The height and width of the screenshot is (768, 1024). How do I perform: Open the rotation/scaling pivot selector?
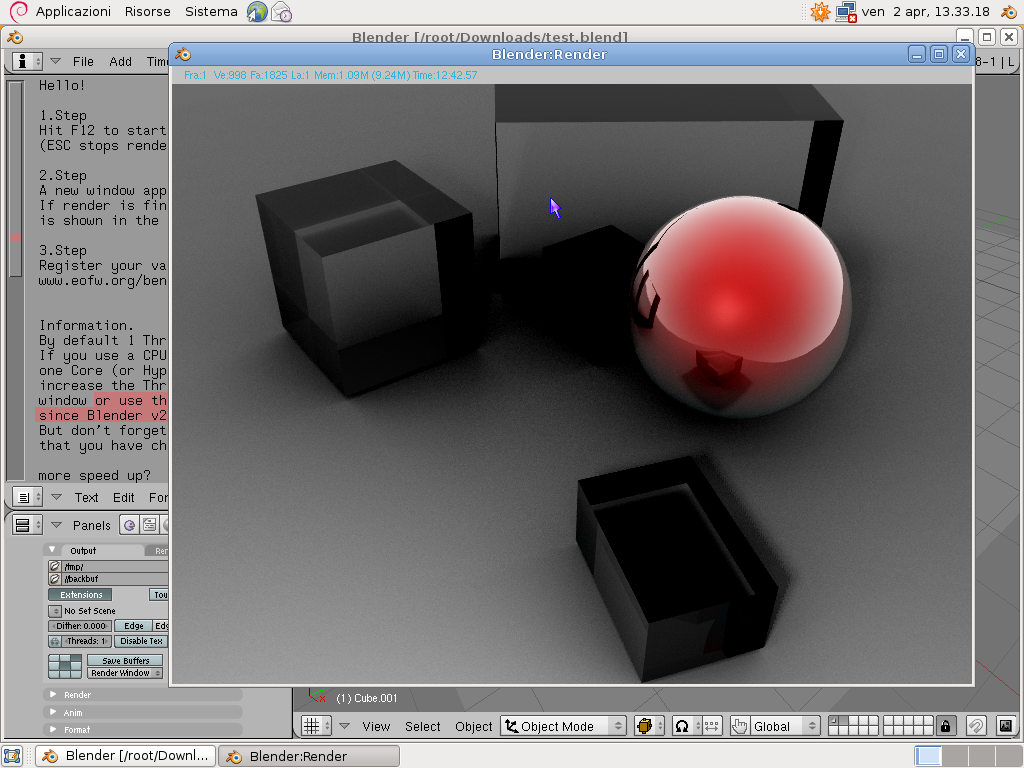[x=686, y=726]
